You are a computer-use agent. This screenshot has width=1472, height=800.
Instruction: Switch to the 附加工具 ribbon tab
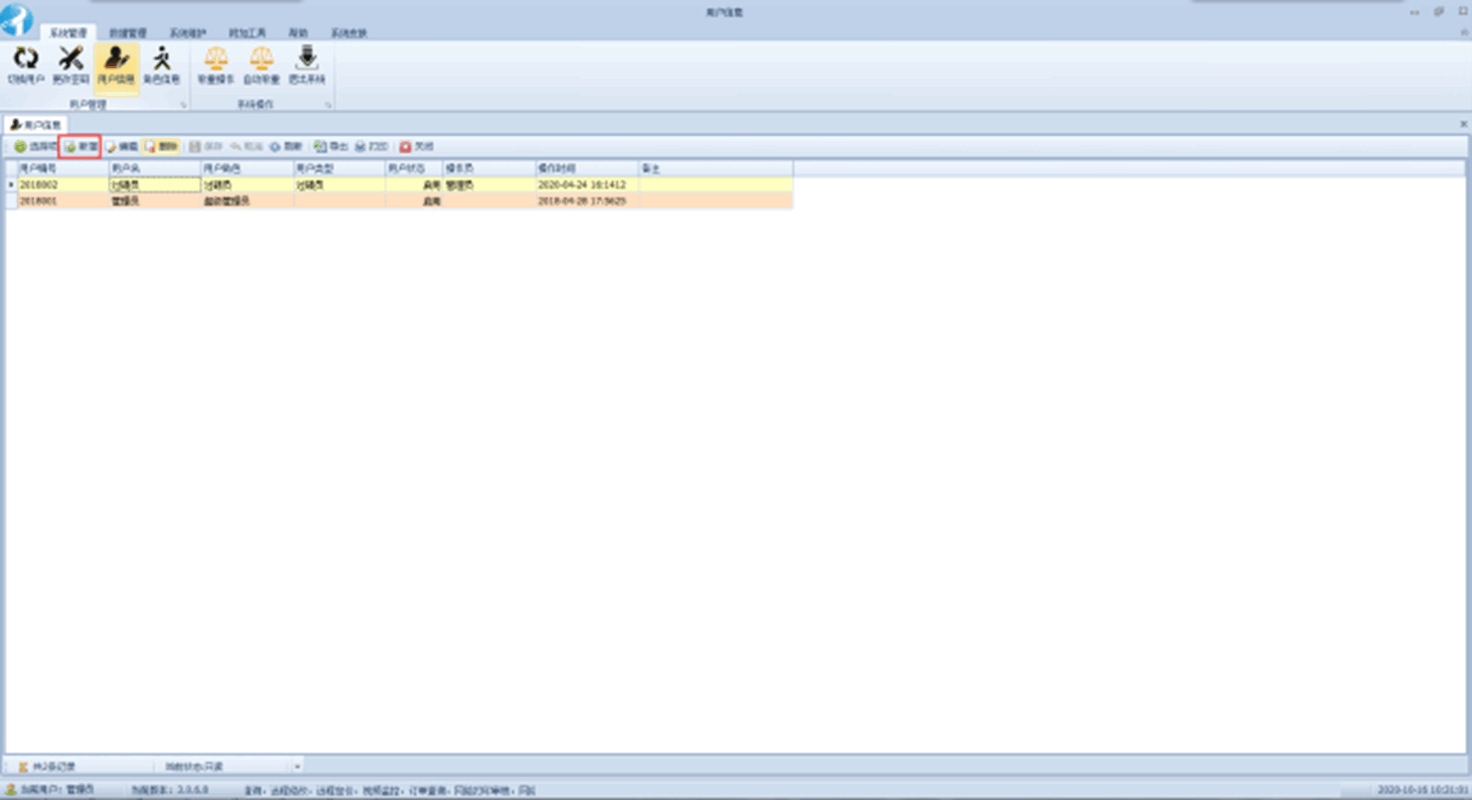(x=248, y=33)
